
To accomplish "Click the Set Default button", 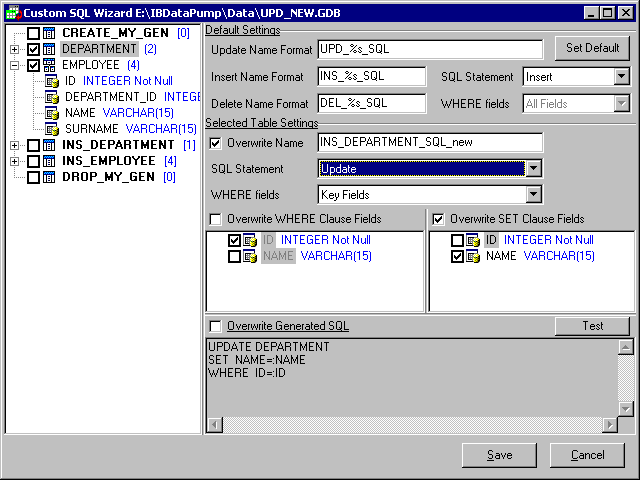I will point(592,48).
